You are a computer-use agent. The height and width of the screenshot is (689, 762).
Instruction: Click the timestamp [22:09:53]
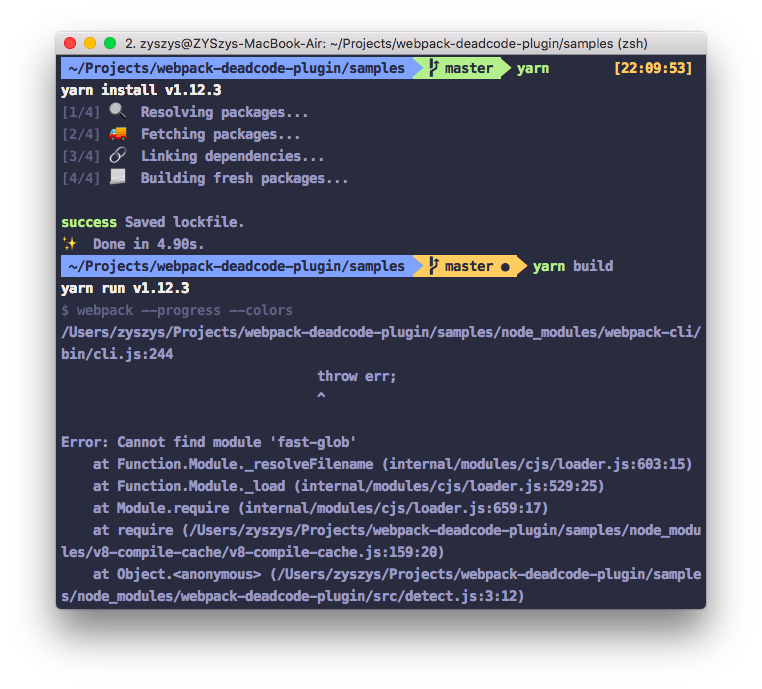tap(653, 68)
